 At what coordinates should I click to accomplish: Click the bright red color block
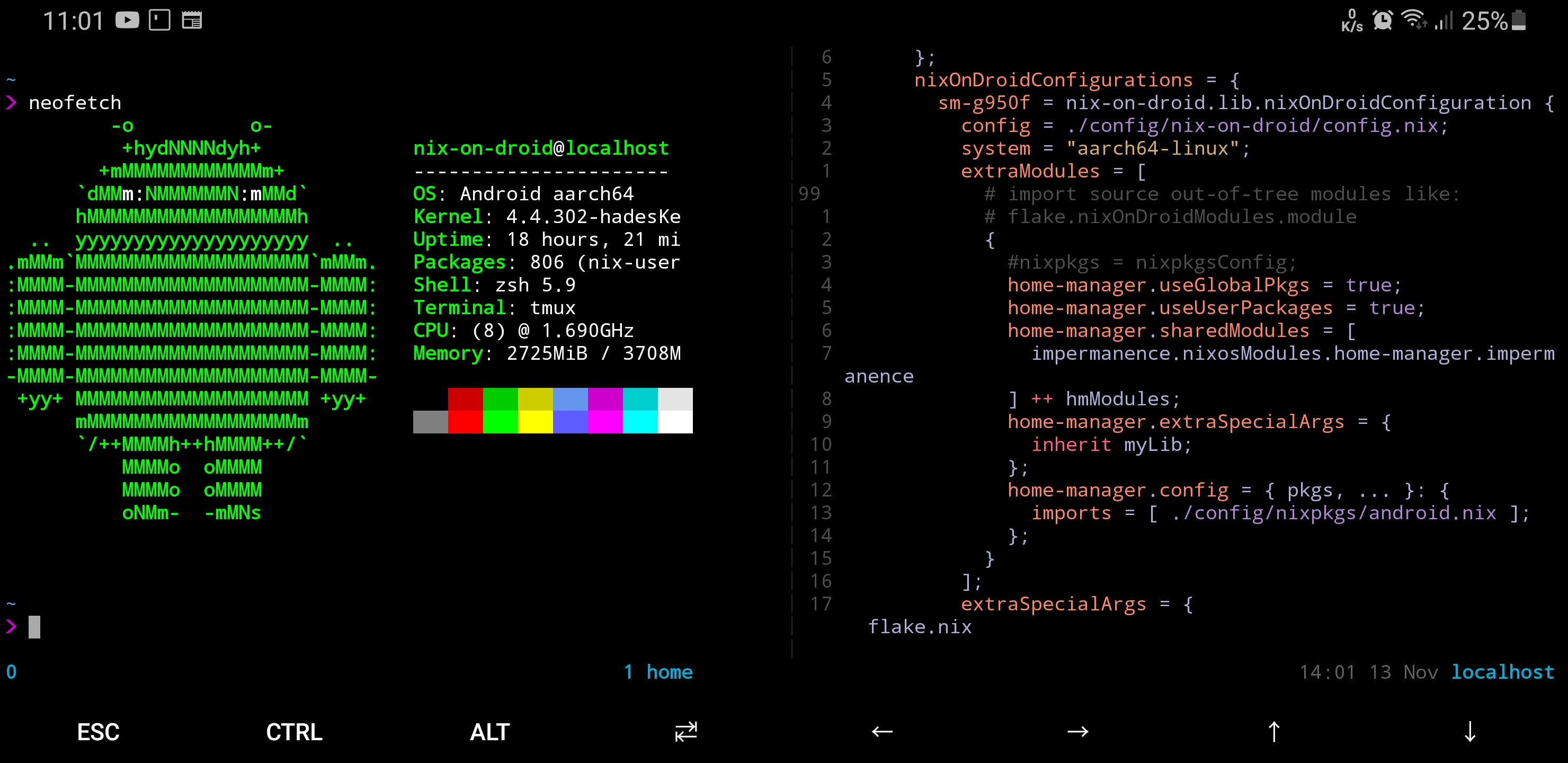pos(466,422)
